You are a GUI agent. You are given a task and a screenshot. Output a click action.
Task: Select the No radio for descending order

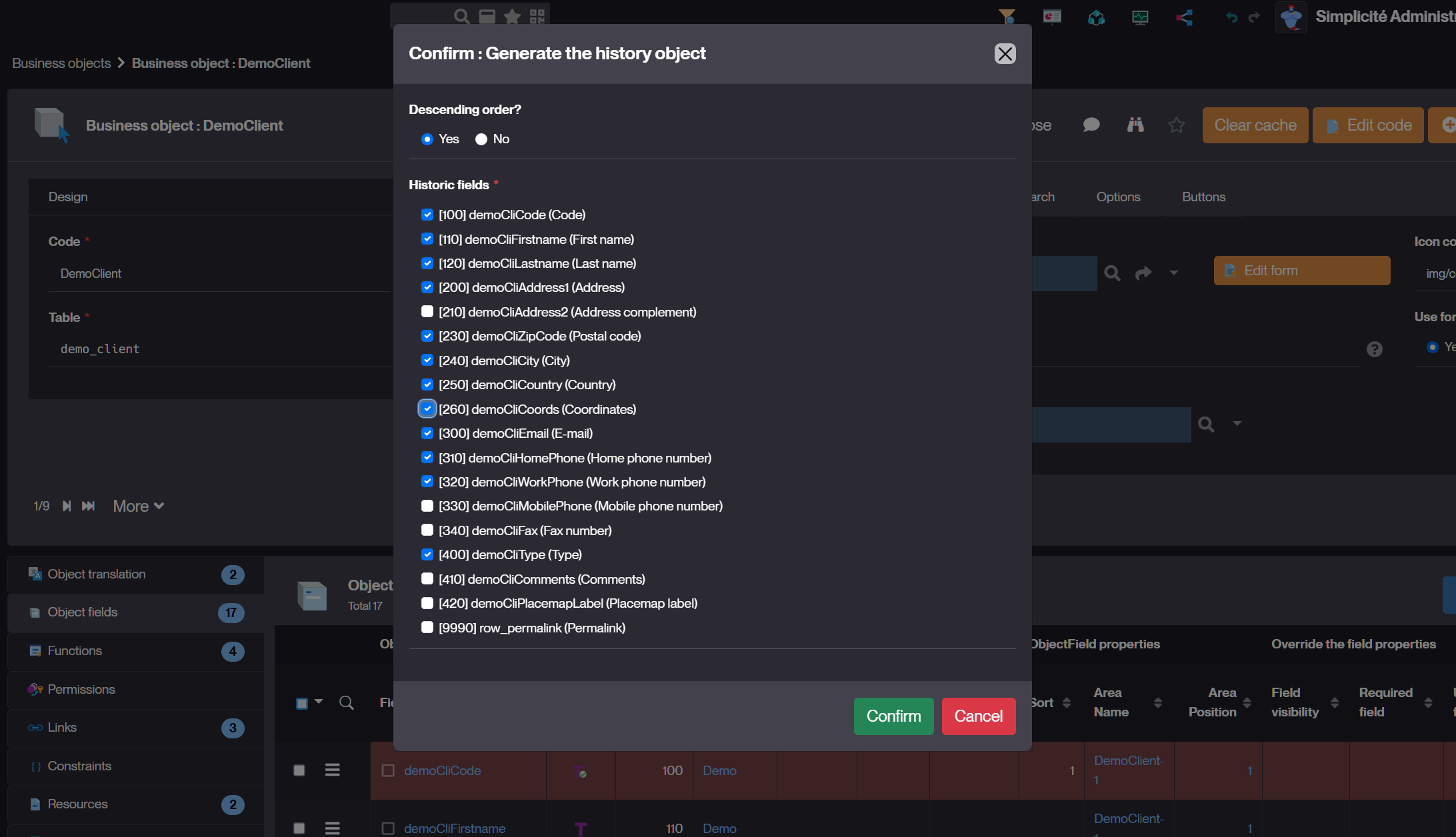tap(481, 139)
